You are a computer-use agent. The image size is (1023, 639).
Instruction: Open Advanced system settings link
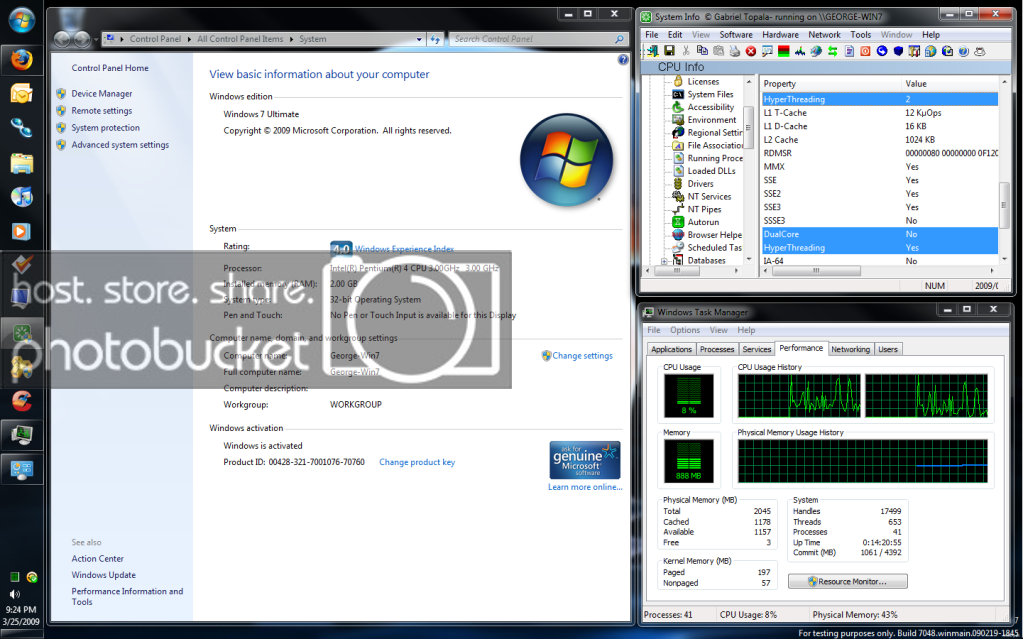tap(120, 145)
